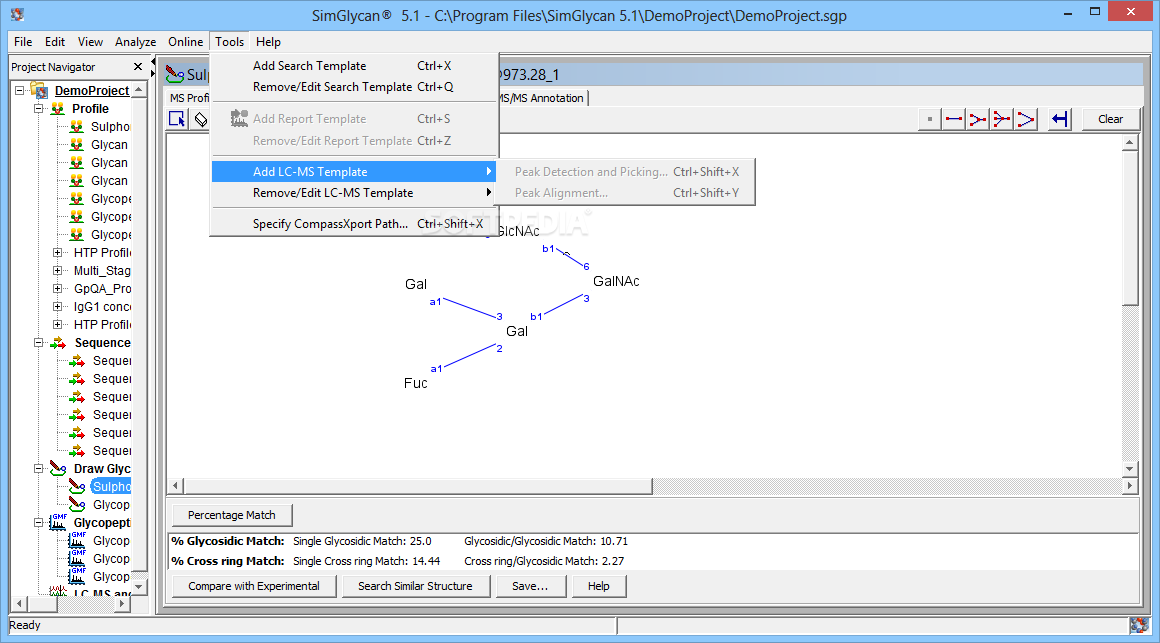The height and width of the screenshot is (643, 1160).
Task: Click the draw glycan icon in header
Action: 175,74
